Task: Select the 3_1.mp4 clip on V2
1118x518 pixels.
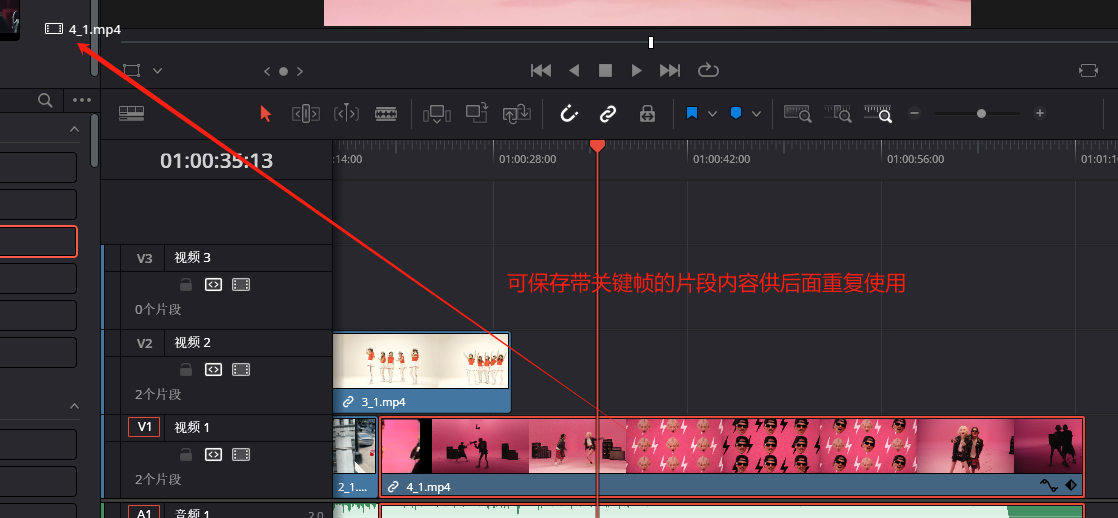Action: coord(421,372)
